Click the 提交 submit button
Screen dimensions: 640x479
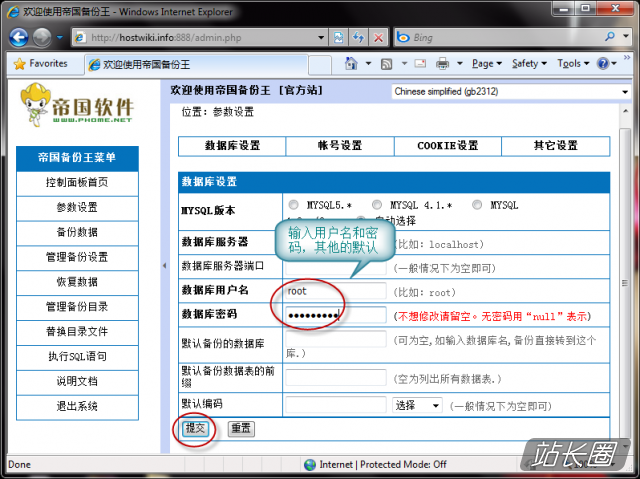(195, 428)
